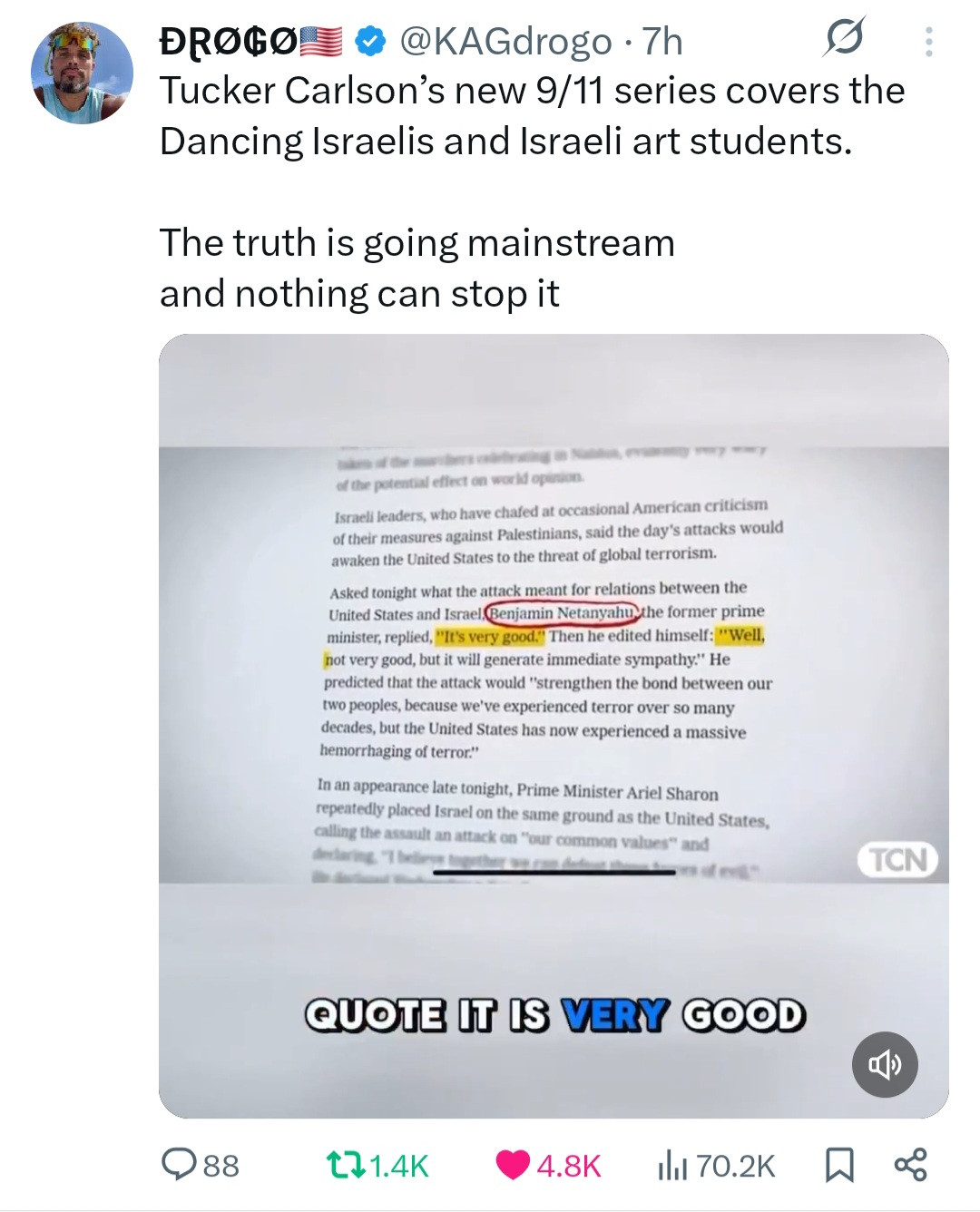
Task: Bookmark this post
Action: 839,1165
